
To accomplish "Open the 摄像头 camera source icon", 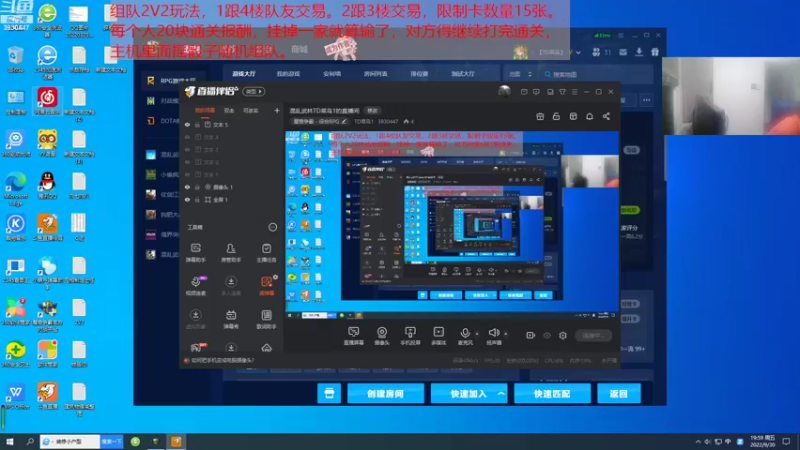I will [x=382, y=335].
